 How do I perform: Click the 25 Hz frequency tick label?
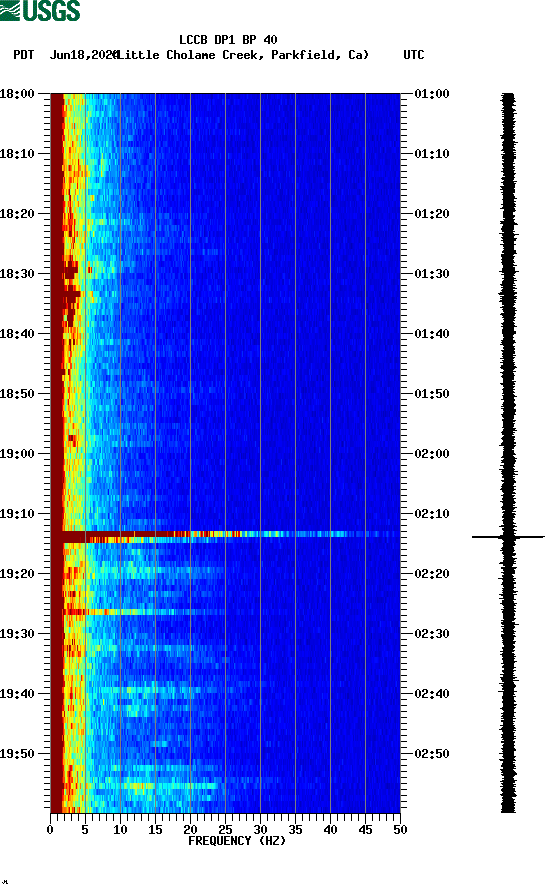click(x=226, y=830)
